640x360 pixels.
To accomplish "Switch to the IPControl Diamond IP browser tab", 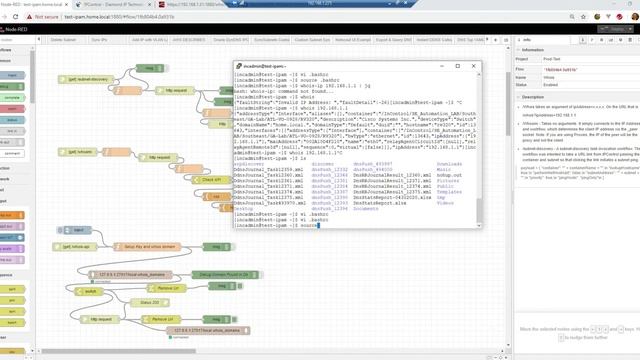I will tap(113, 4).
